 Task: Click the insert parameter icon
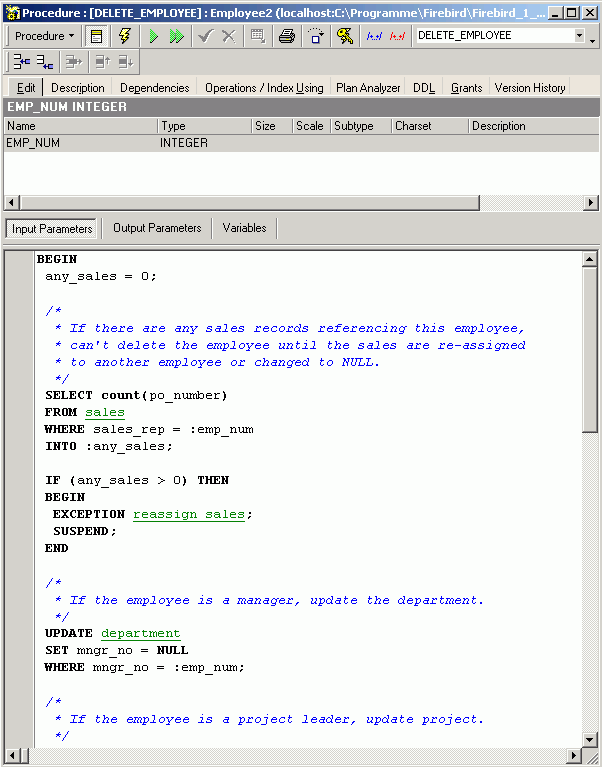pos(21,62)
